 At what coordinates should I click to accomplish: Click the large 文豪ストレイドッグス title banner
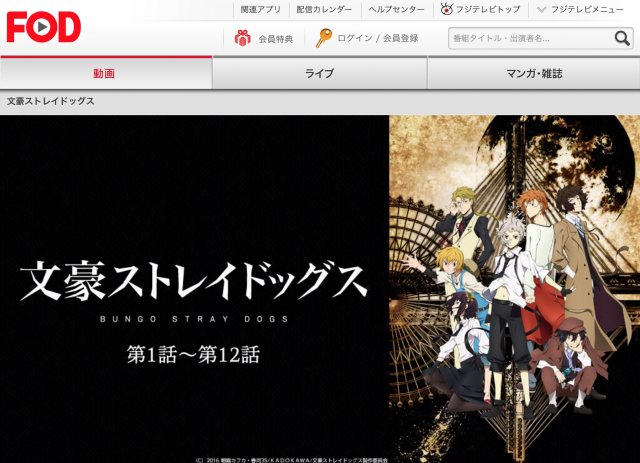point(194,282)
